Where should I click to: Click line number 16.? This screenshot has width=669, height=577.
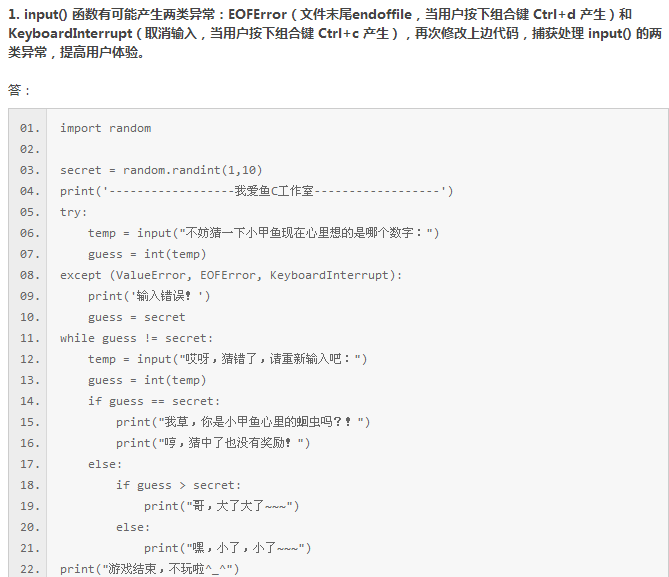[30, 443]
